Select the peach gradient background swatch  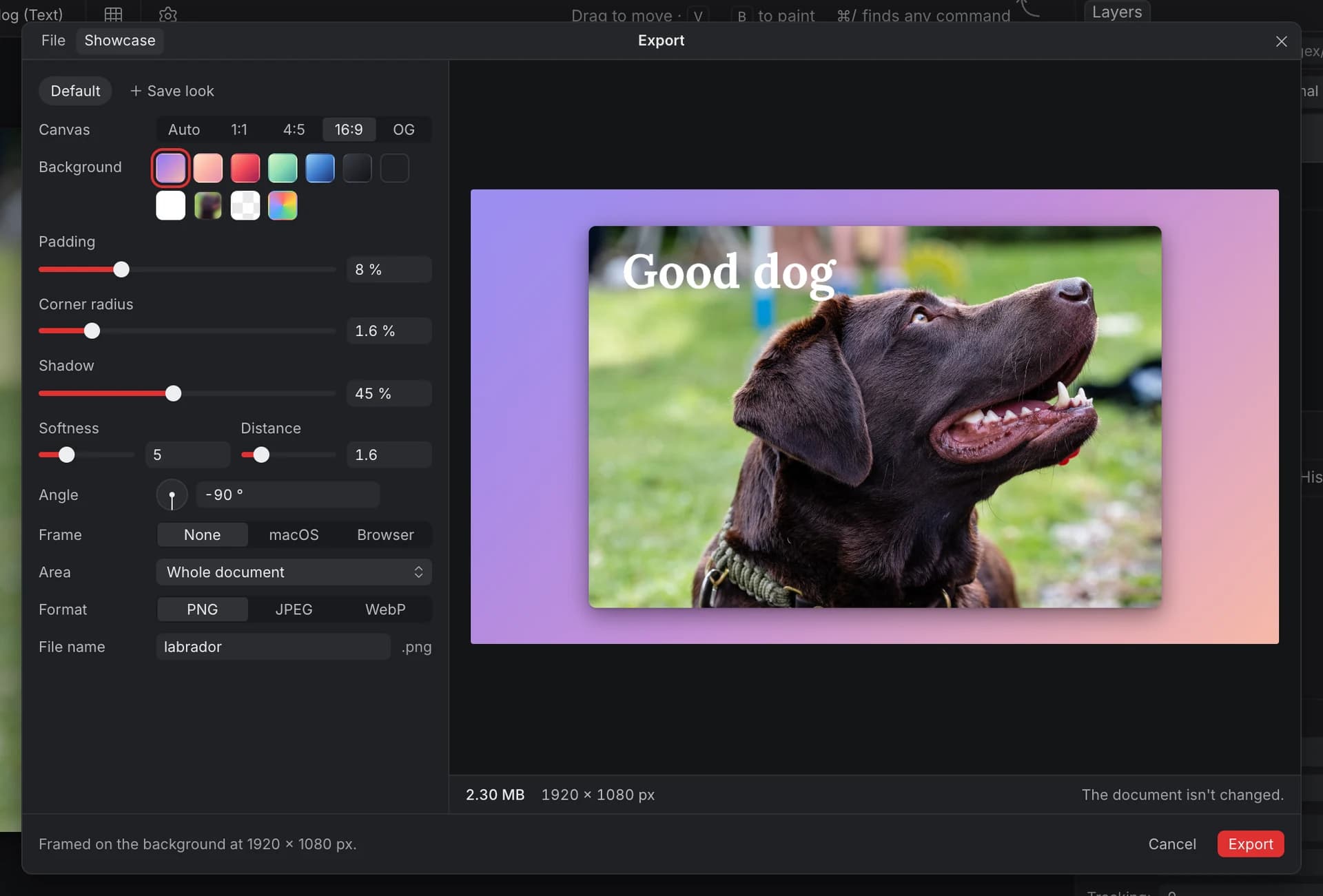point(207,168)
